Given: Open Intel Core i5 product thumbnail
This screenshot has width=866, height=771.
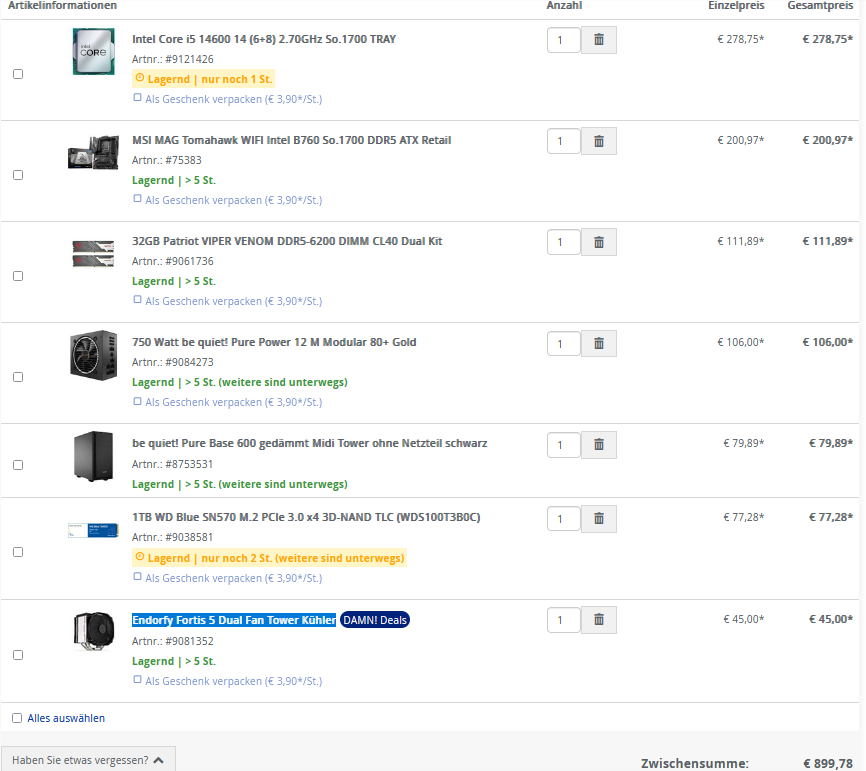Looking at the screenshot, I should (x=93, y=51).
